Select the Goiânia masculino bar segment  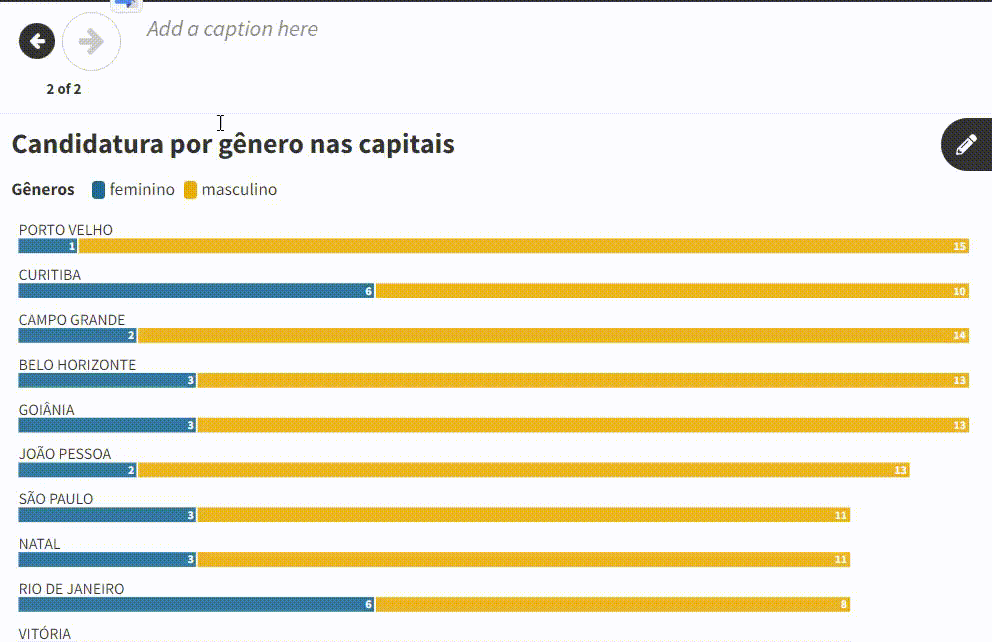(583, 425)
